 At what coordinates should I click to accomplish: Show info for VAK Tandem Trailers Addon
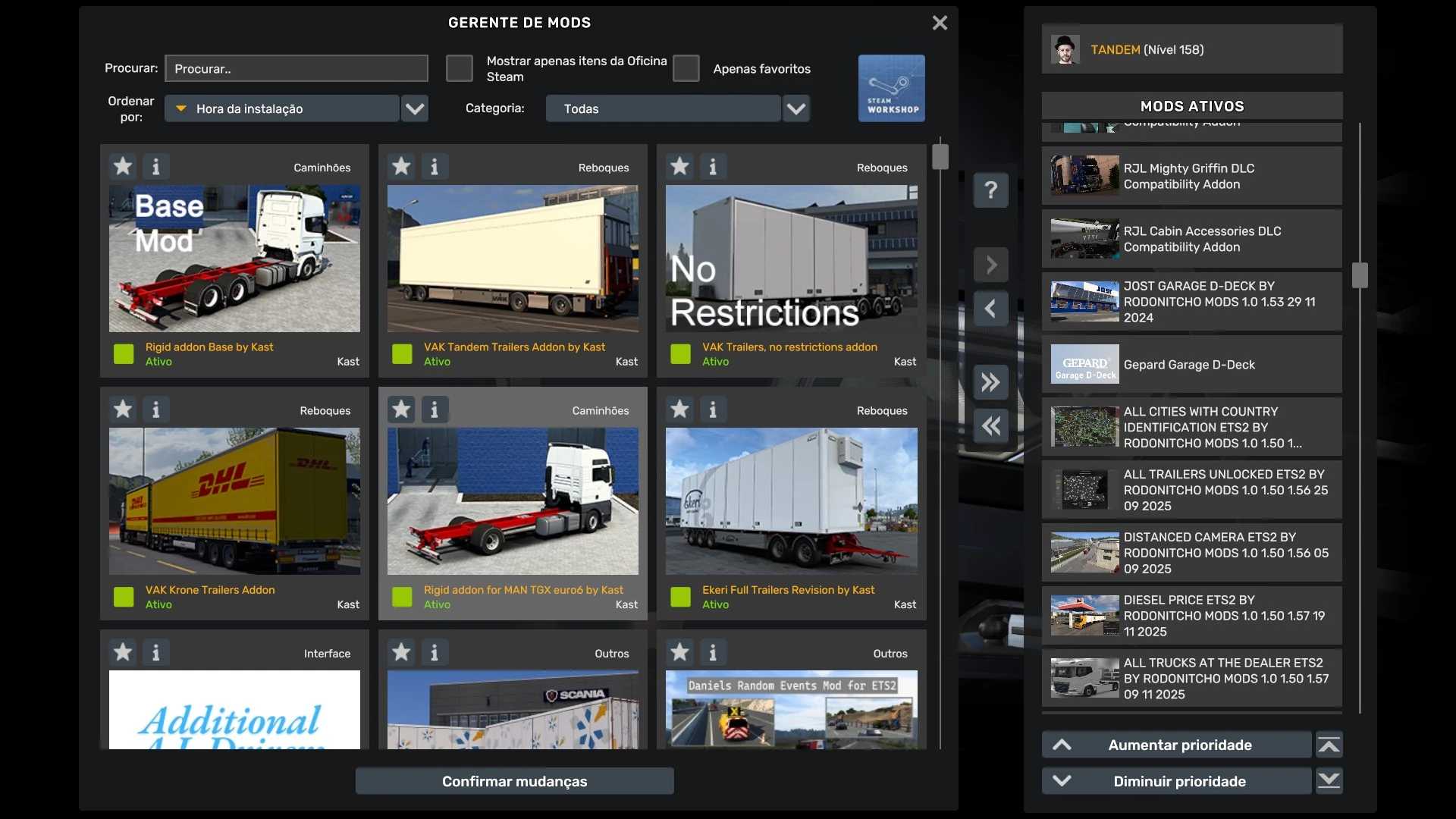[x=435, y=166]
